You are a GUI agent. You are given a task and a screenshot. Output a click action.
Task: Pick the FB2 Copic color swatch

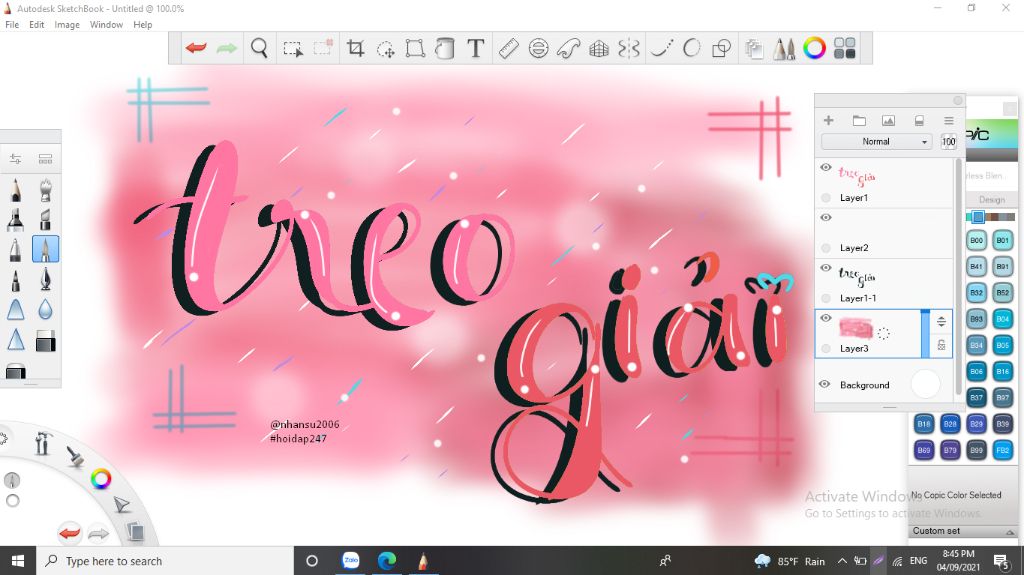pyautogui.click(x=1002, y=450)
